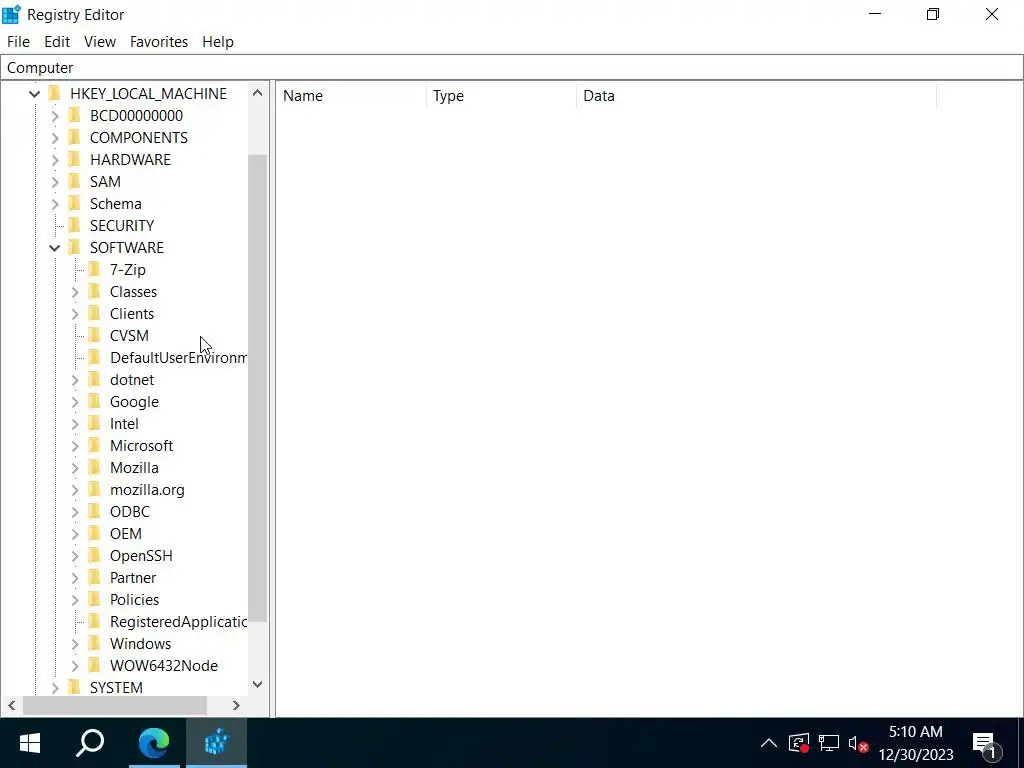1024x768 pixels.
Task: Open the notification center
Action: (x=986, y=743)
